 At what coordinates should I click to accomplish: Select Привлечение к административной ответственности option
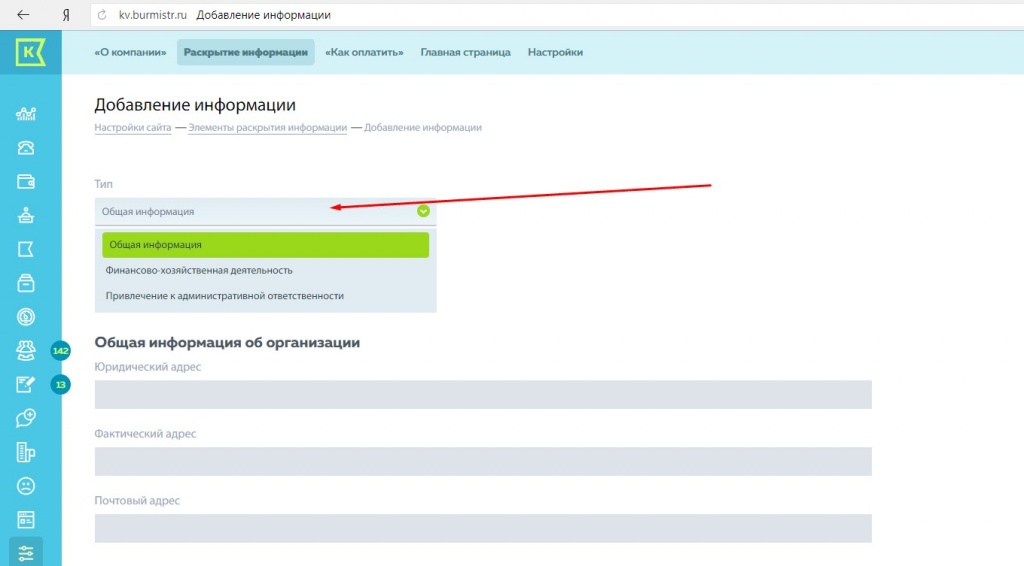click(x=265, y=296)
